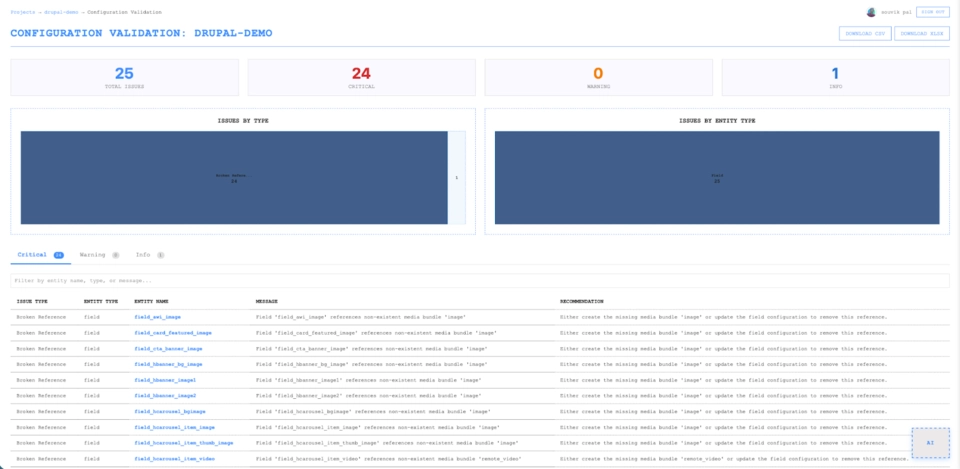This screenshot has height=469, width=960.
Task: Click the field block in Issues by Entity Type
Action: click(717, 178)
